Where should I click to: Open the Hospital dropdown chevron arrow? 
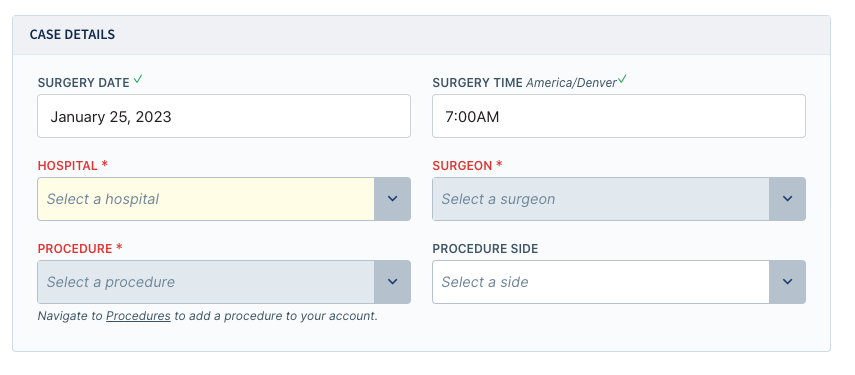(392, 199)
